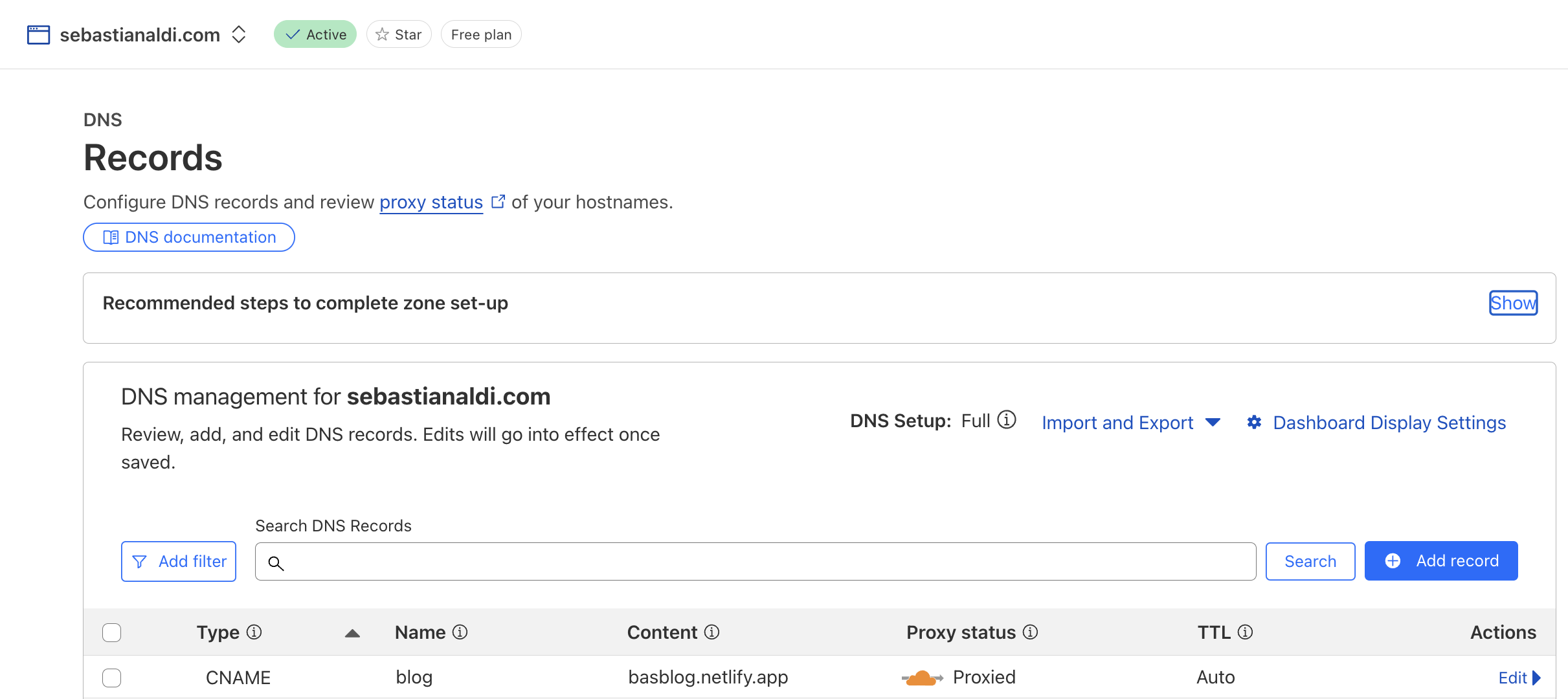This screenshot has width=1568, height=699.
Task: Select the header checkbox to select all records
Action: (111, 632)
